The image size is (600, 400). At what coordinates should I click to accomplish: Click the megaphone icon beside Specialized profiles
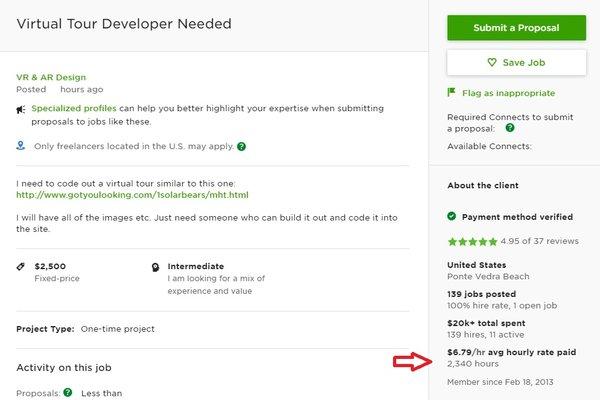22,107
